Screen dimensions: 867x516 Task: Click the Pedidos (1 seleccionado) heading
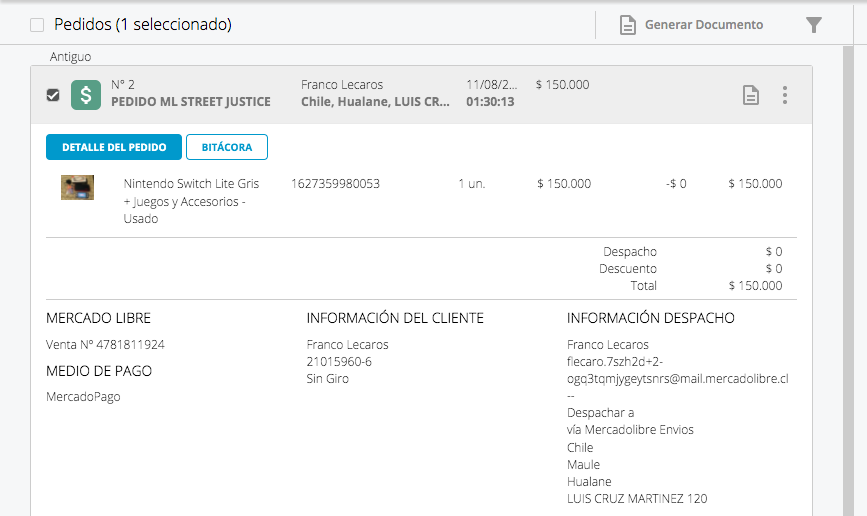(143, 25)
